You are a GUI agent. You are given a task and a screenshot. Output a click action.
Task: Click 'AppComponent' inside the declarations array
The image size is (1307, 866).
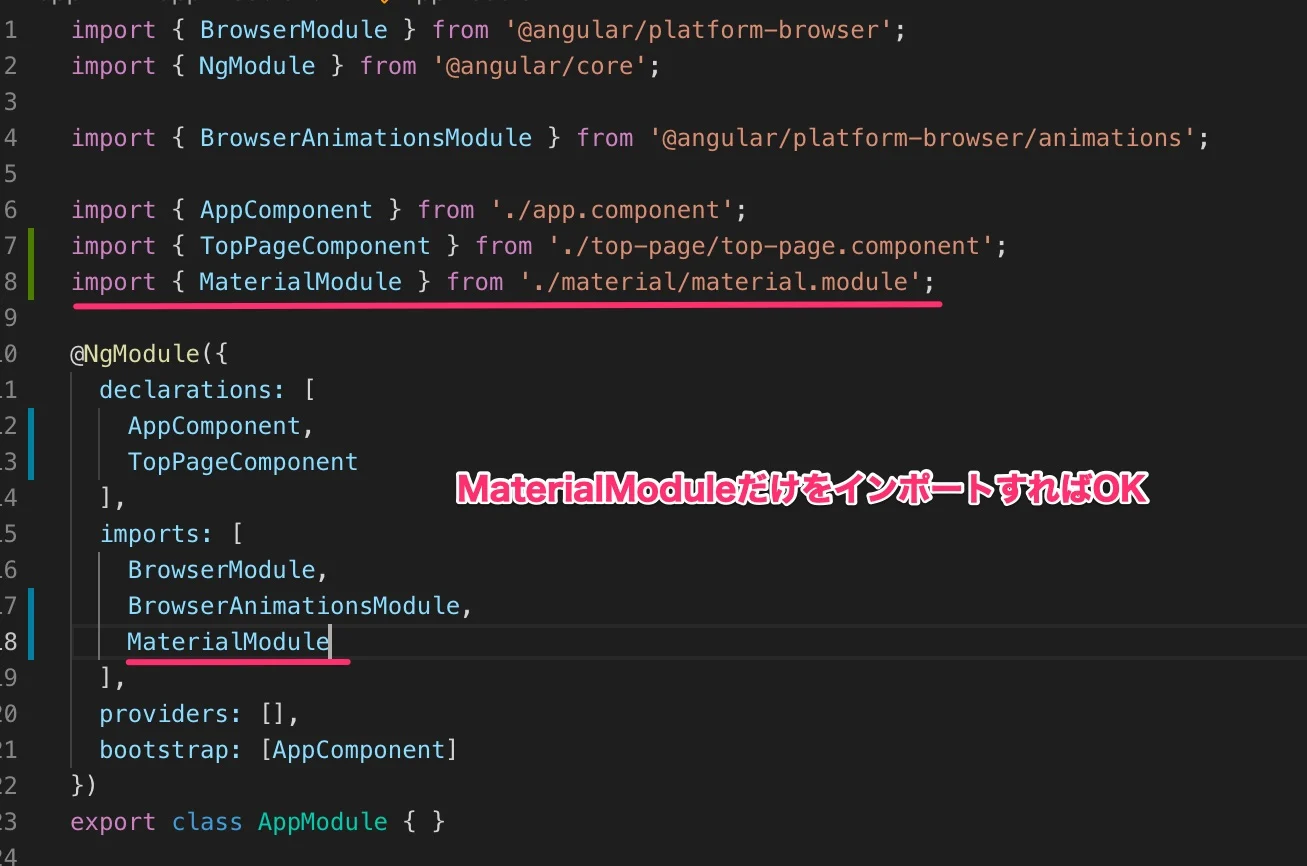(214, 426)
